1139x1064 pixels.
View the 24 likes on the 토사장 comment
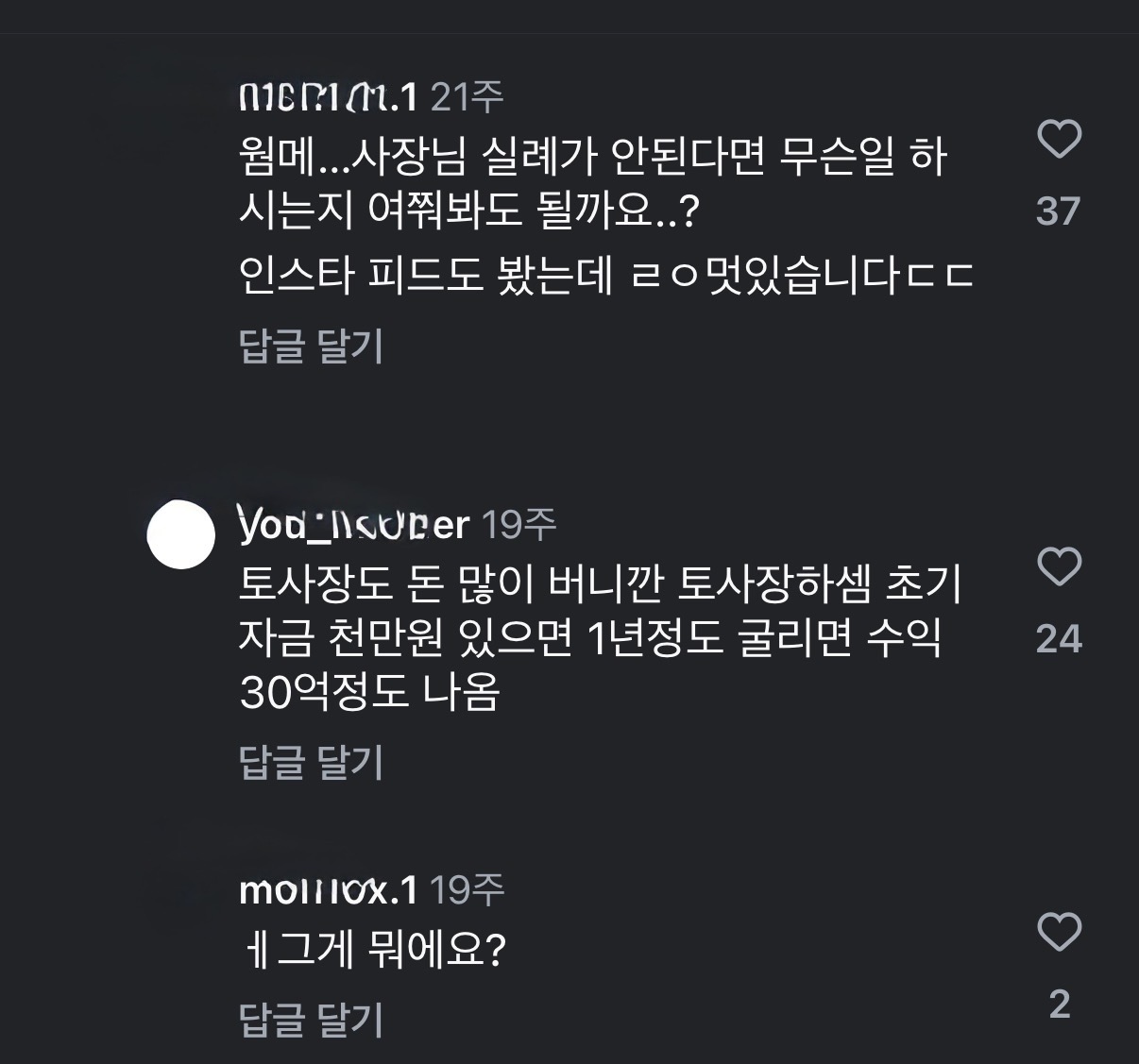tap(1058, 639)
